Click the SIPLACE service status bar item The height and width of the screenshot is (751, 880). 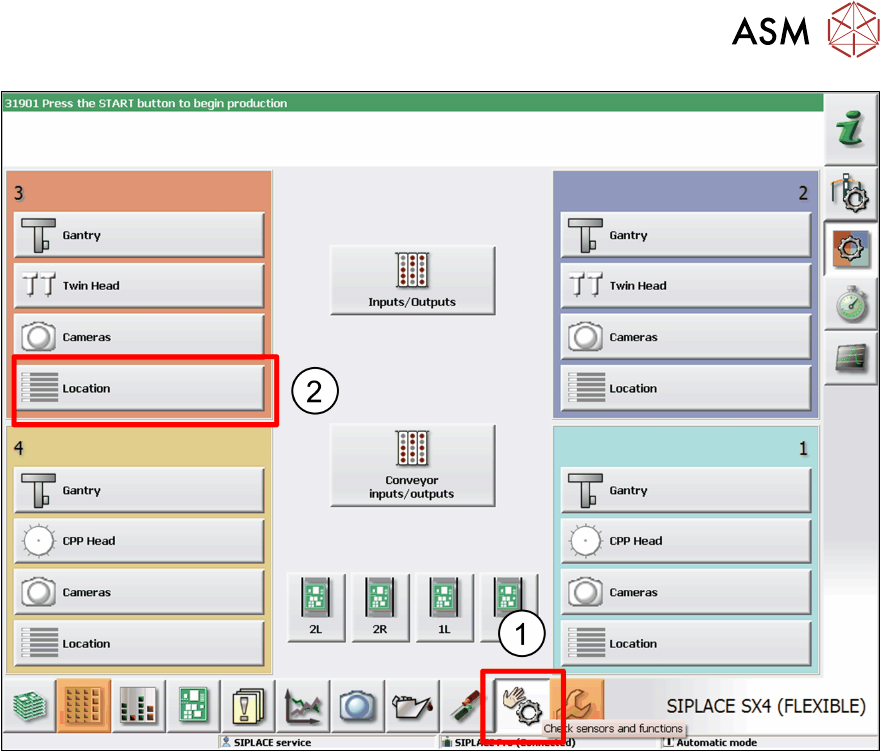pyautogui.click(x=270, y=743)
